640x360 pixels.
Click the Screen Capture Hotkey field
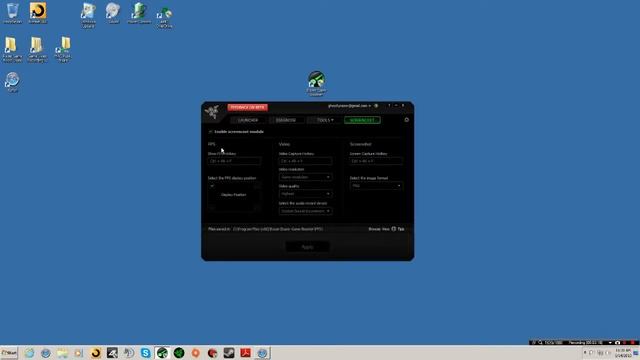tap(376, 161)
